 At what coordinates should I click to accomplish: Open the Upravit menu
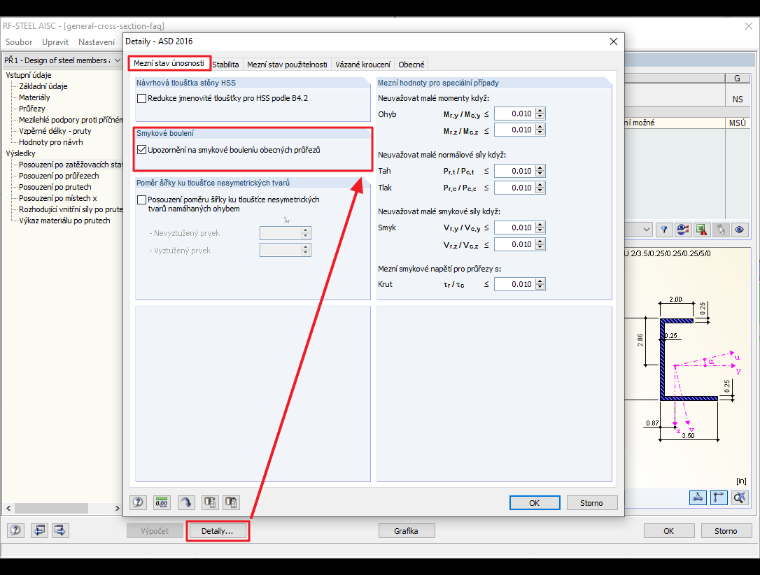tap(55, 42)
